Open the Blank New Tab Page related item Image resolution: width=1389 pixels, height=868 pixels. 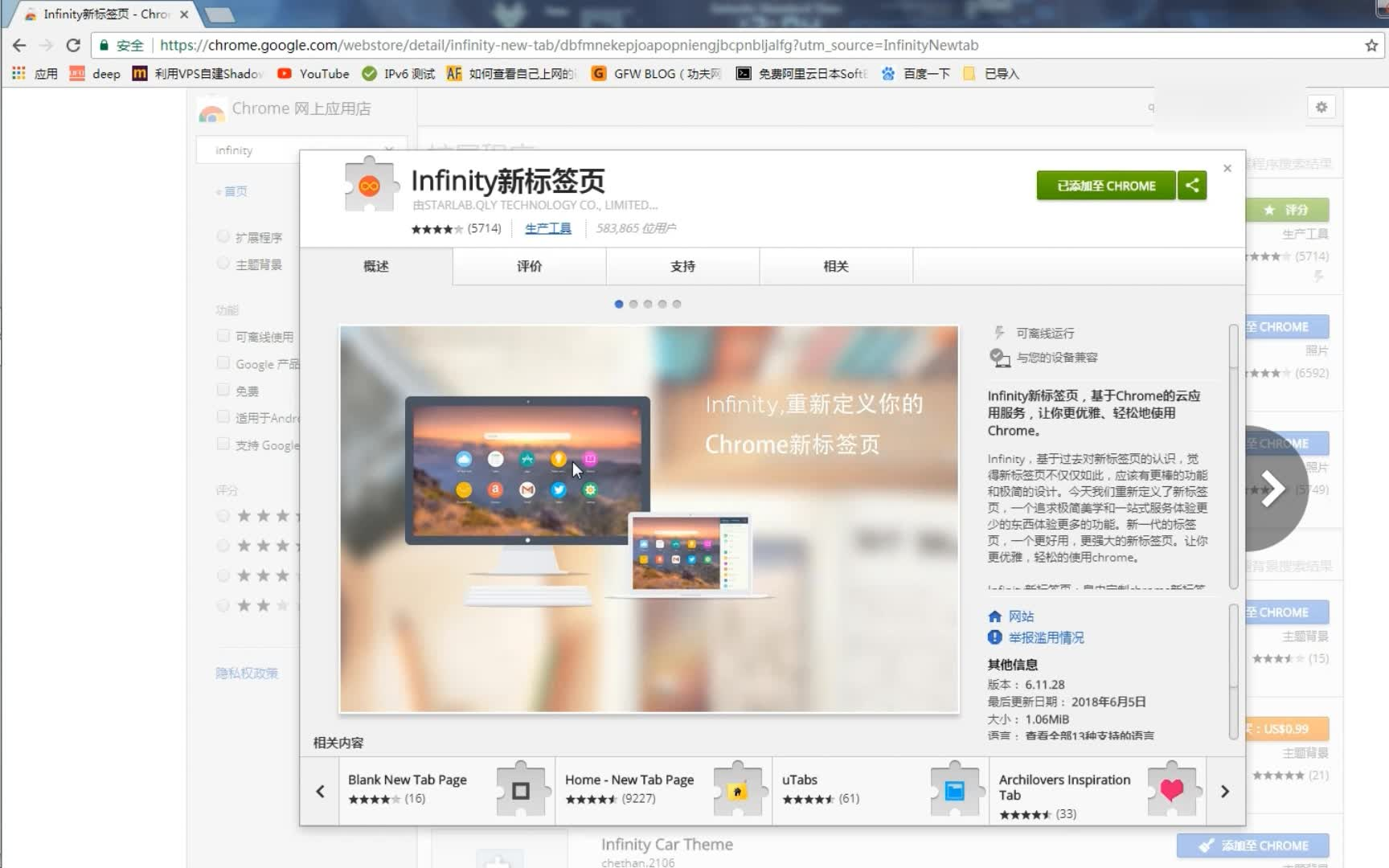447,791
